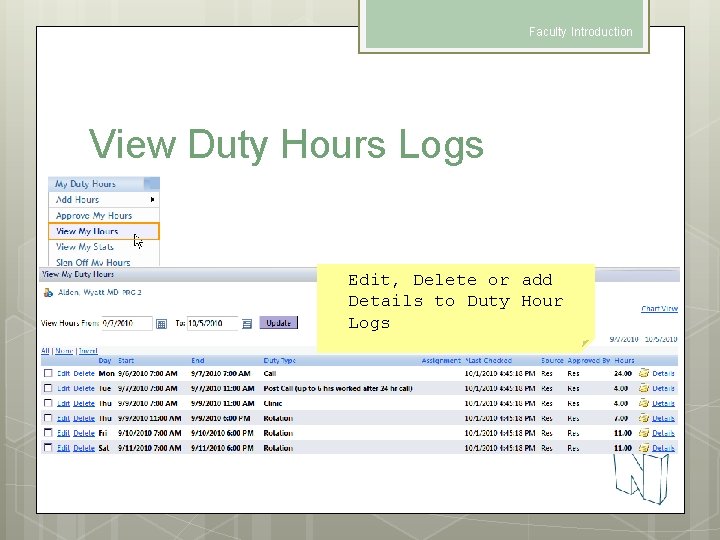Select Add Hours menu item

click(x=104, y=200)
